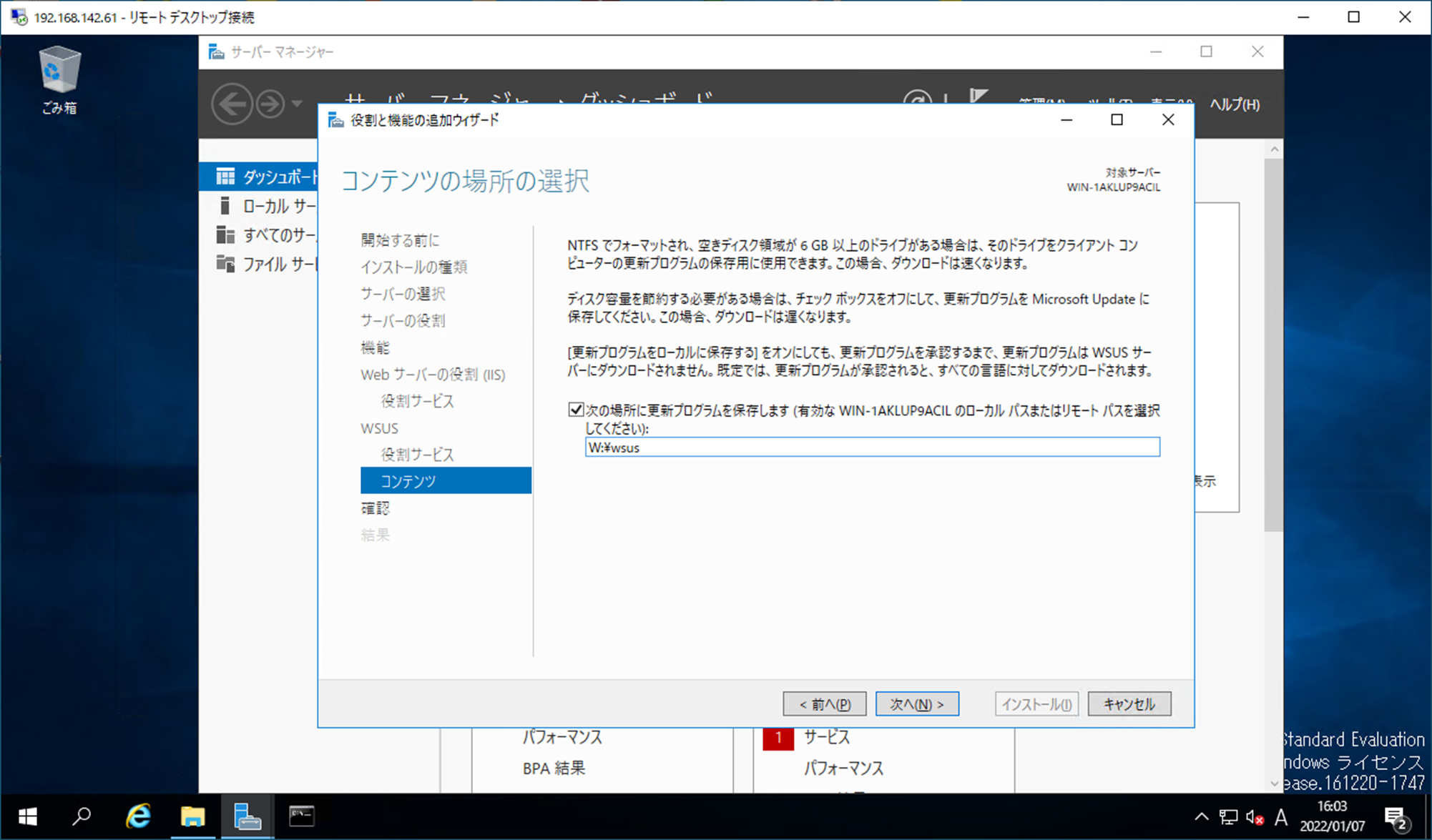The height and width of the screenshot is (840, 1432).
Task: Open 役割サービス under Web サーバーの役割 (IIS)
Action: click(x=417, y=401)
